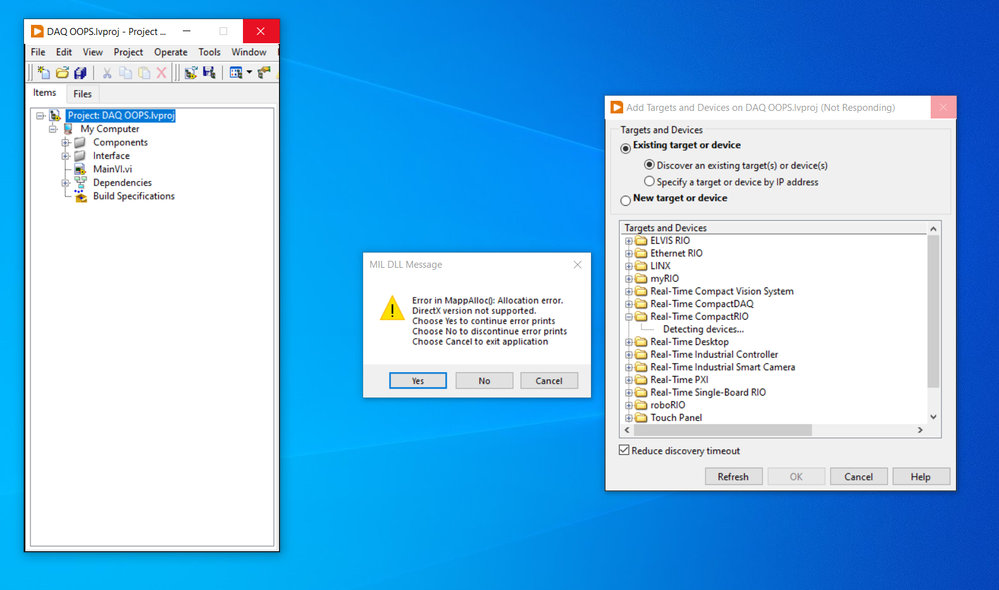Click the Resolve conflicts toolbar icon

[x=264, y=73]
